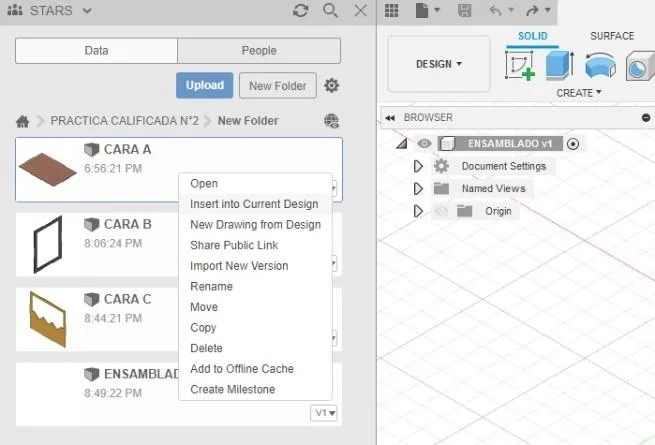Select the CARA B thumbnail

pyautogui.click(x=48, y=244)
